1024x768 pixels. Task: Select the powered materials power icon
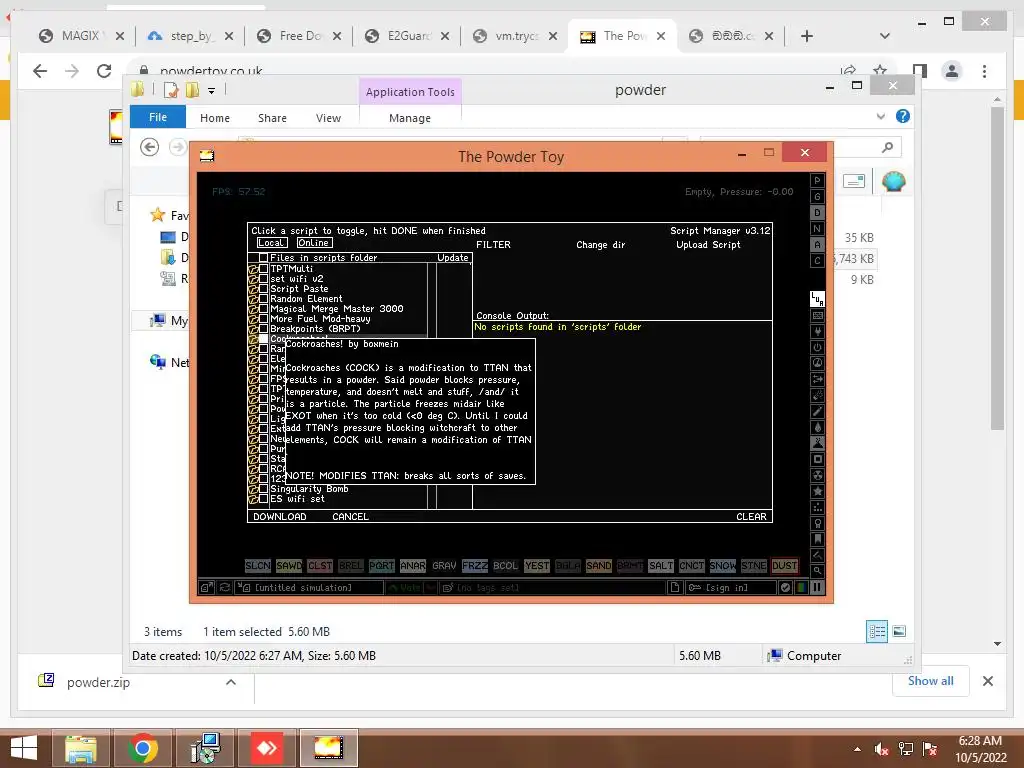pyautogui.click(x=817, y=347)
